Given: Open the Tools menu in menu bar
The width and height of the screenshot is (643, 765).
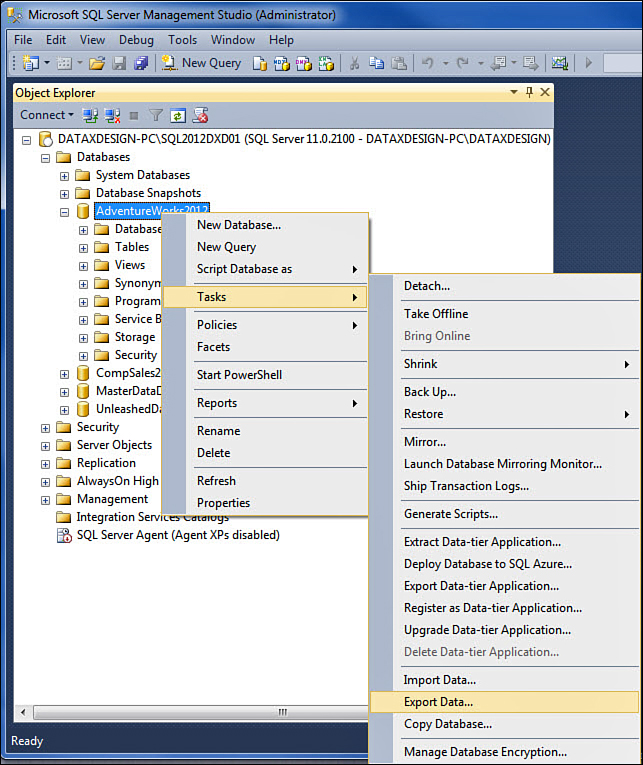Looking at the screenshot, I should 182,40.
